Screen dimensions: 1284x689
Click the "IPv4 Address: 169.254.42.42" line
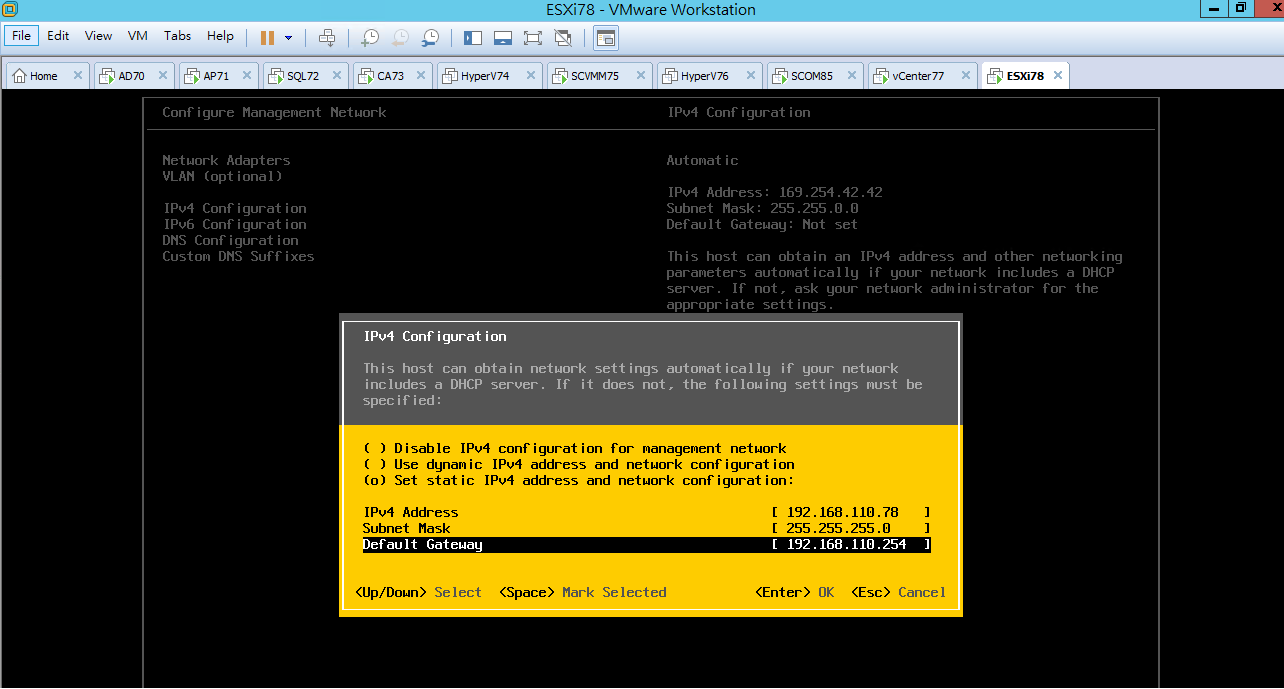tap(775, 193)
